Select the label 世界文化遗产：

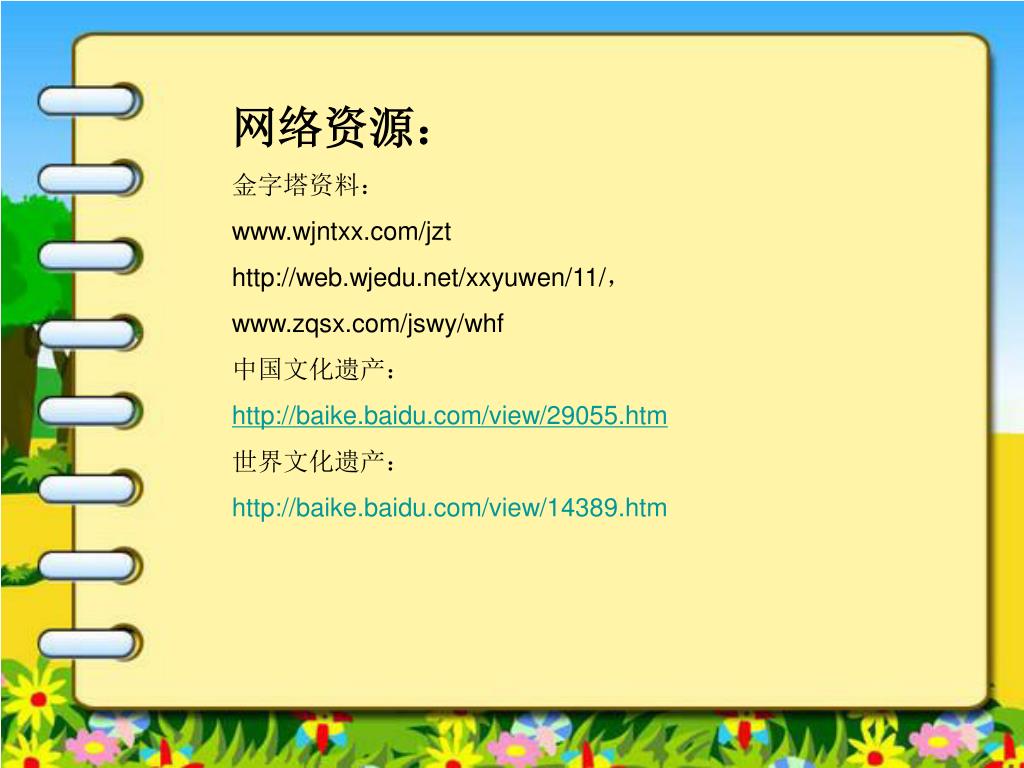(314, 462)
